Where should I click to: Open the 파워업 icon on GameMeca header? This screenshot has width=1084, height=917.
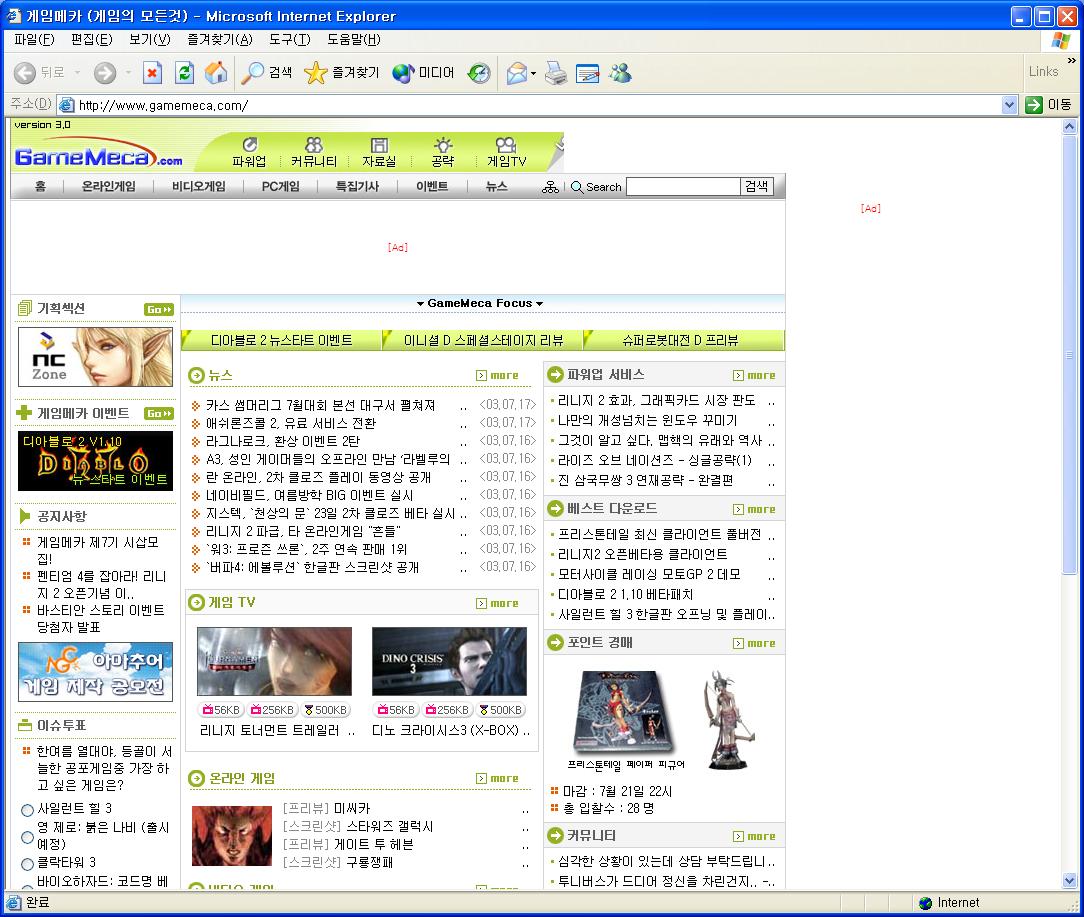(249, 152)
